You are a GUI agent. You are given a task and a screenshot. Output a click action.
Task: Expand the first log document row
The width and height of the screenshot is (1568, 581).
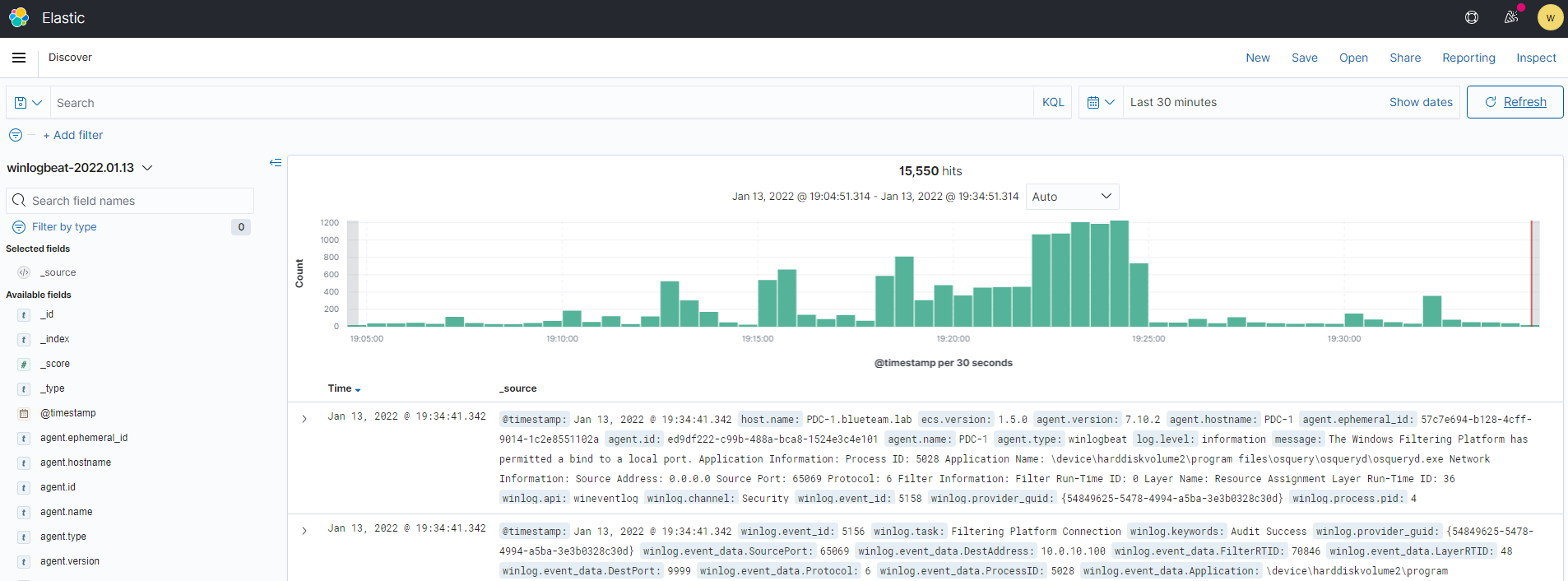pyautogui.click(x=304, y=419)
